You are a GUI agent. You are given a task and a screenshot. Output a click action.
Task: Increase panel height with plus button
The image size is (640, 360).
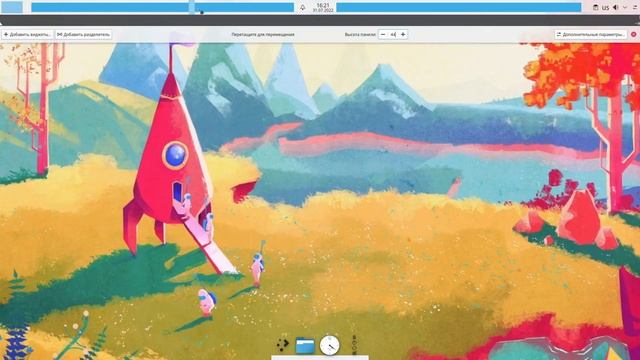(403, 35)
